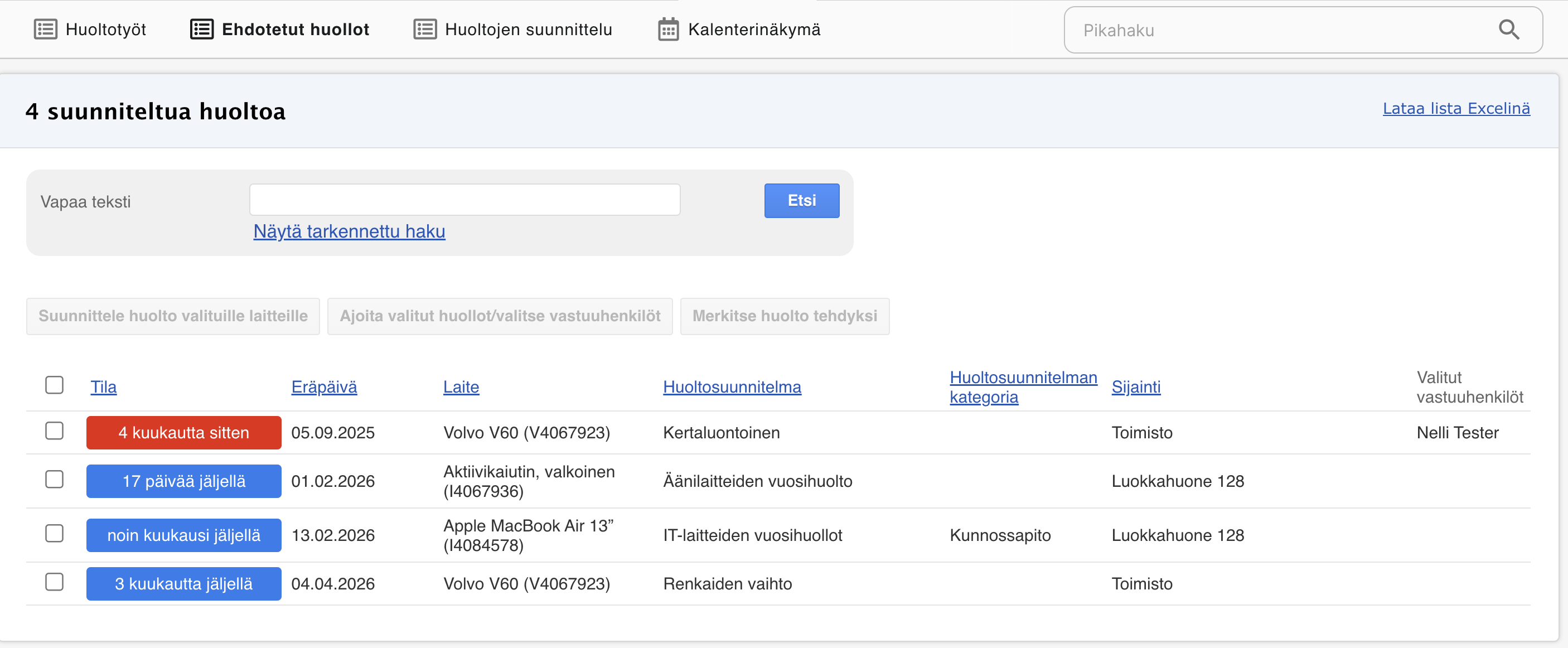Open Kalenterinäkymä via its calendar icon

click(x=668, y=29)
